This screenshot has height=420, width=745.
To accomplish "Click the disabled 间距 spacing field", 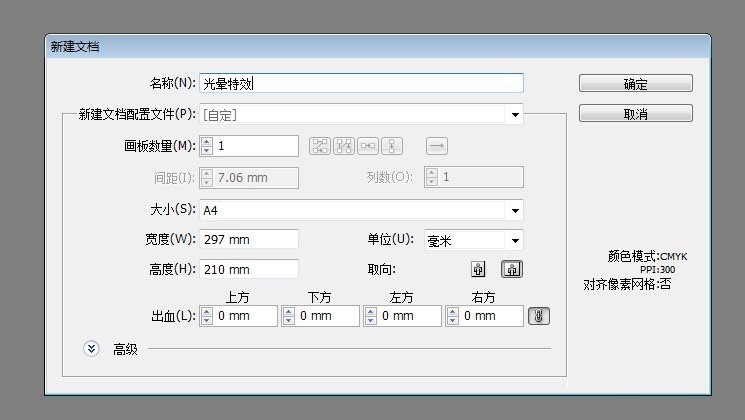I will coord(249,178).
